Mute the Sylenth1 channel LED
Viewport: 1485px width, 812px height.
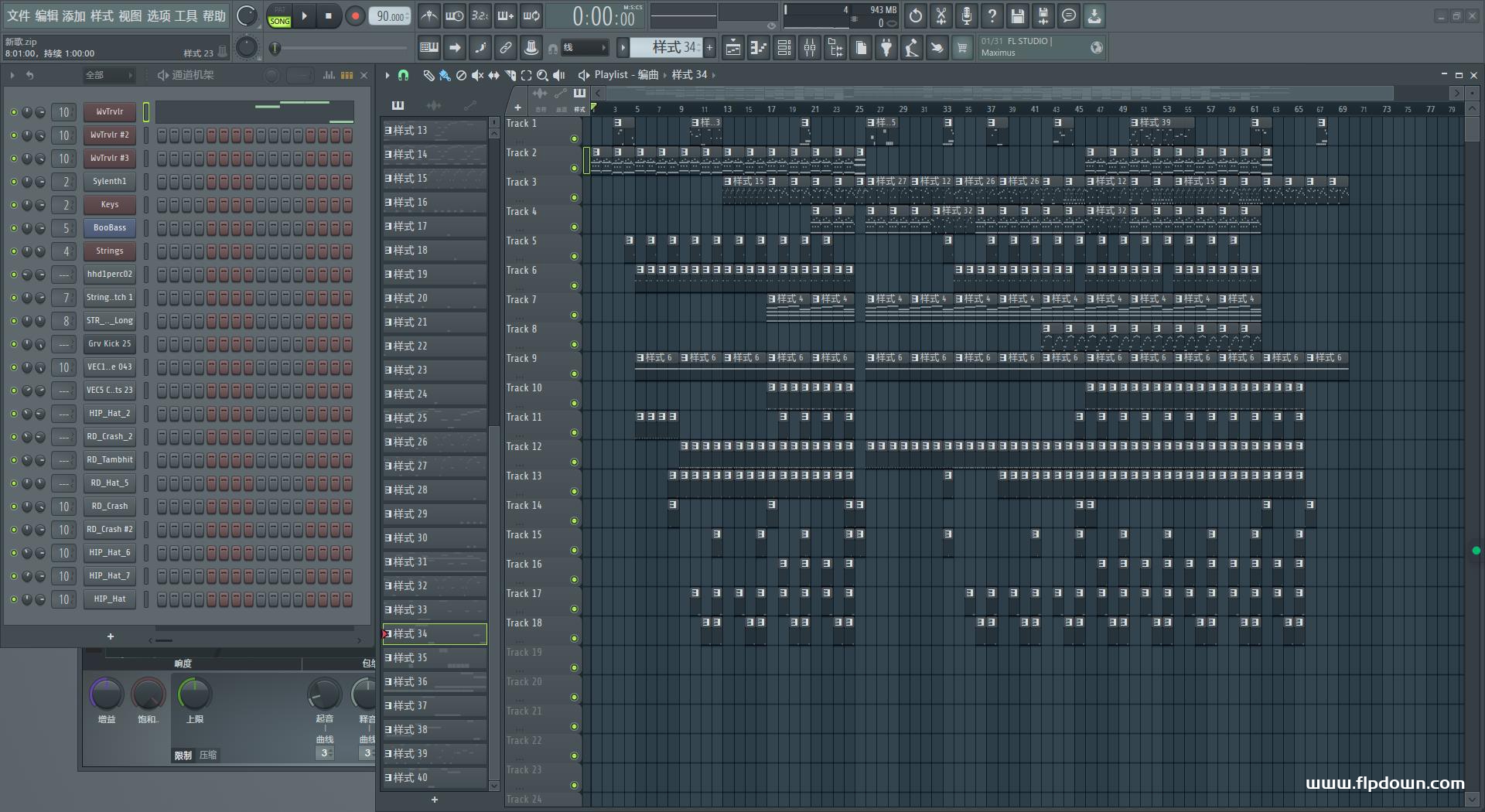(13, 182)
